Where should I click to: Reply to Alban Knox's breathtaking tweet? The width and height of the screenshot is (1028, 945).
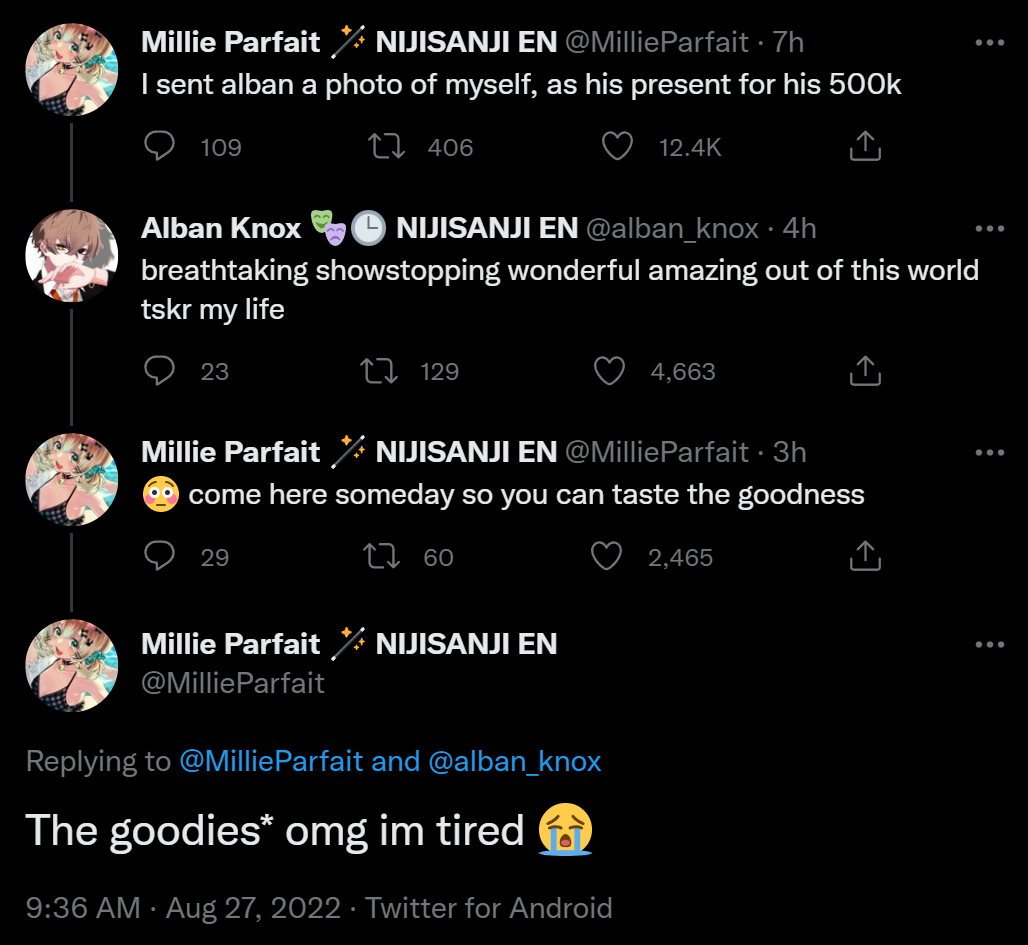click(x=160, y=372)
